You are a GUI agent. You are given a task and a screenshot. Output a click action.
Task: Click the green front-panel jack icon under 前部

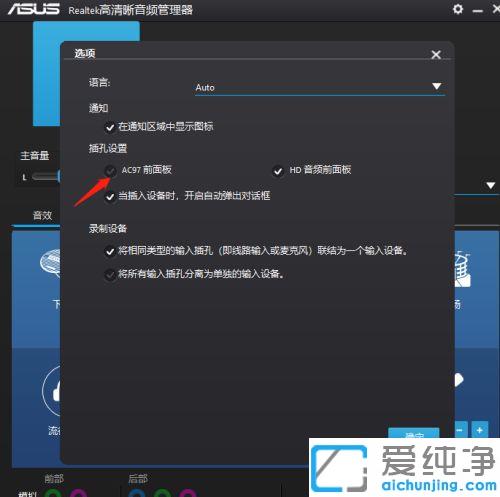pos(53,493)
